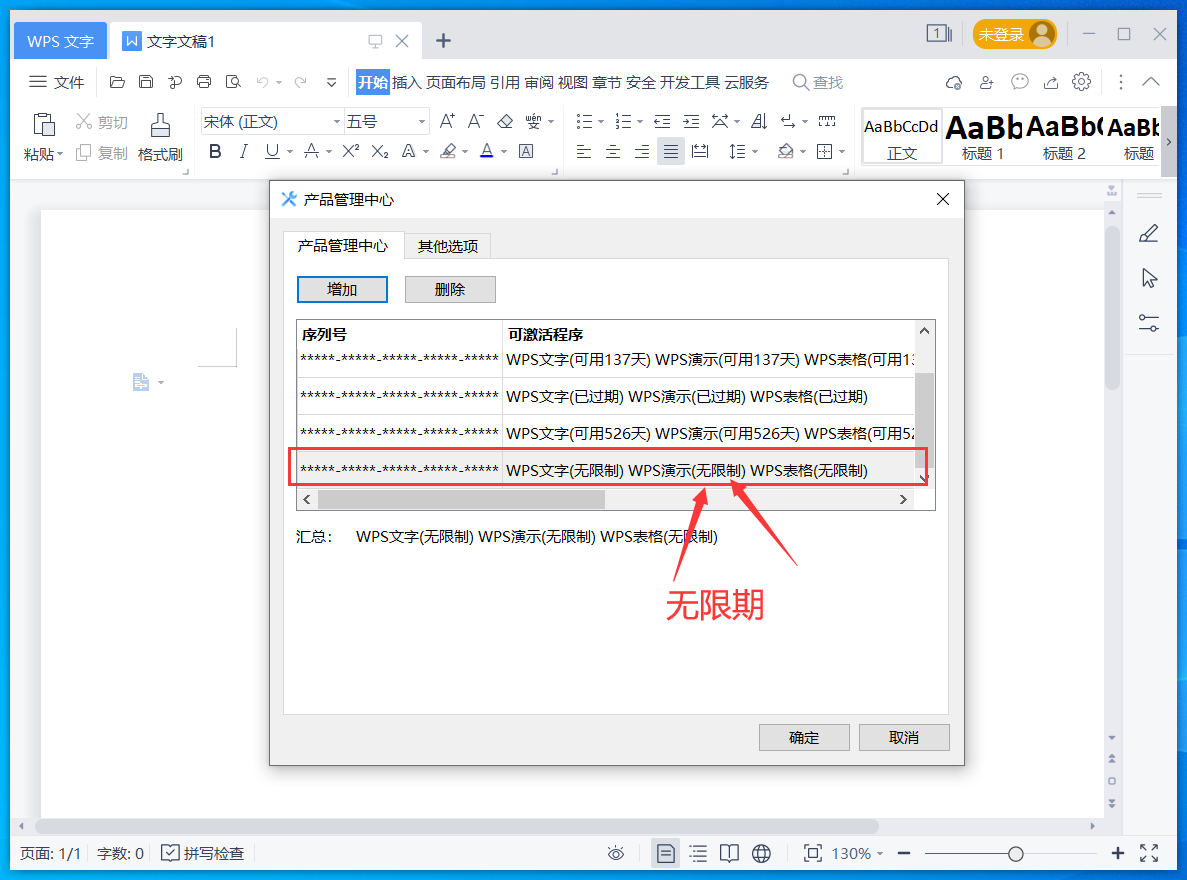Image resolution: width=1187 pixels, height=880 pixels.
Task: Switch to web layout globe icon
Action: pyautogui.click(x=762, y=854)
